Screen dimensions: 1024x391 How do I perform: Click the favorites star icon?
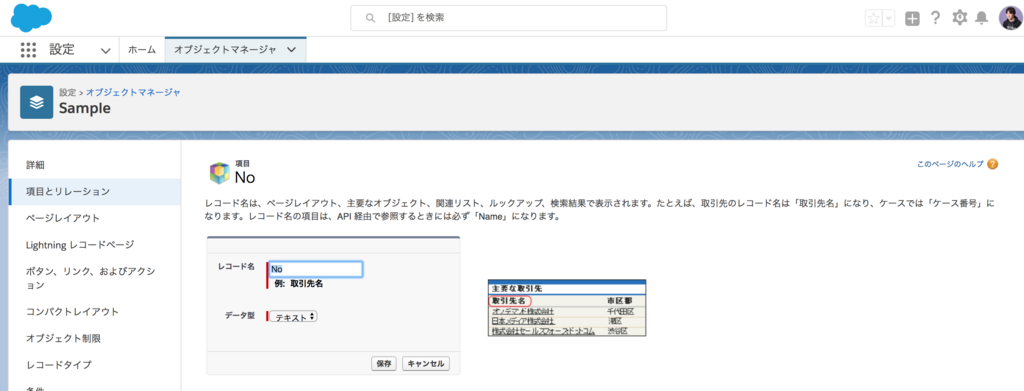pos(873,18)
